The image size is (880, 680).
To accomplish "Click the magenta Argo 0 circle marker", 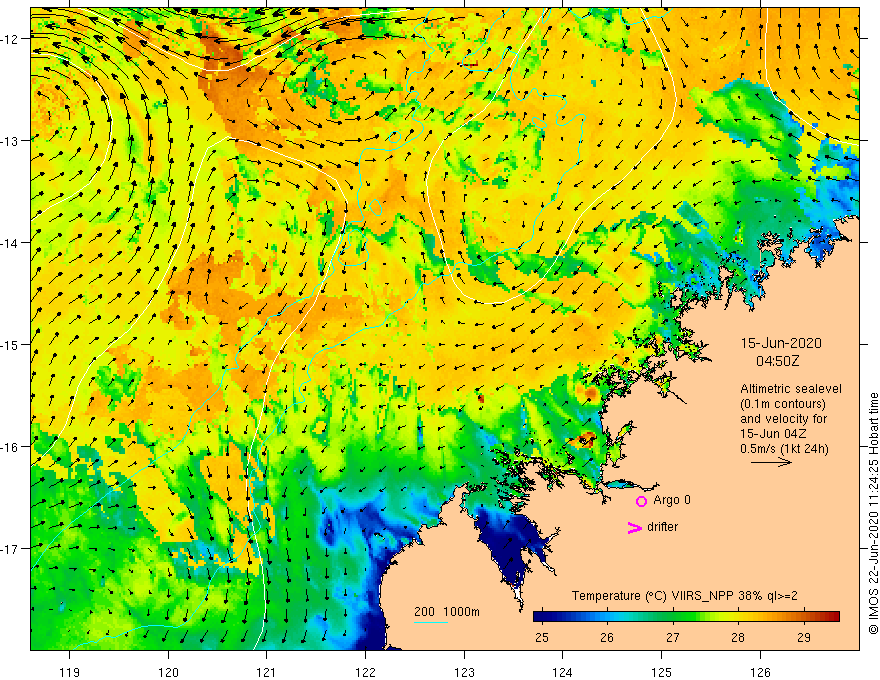I will [x=641, y=502].
